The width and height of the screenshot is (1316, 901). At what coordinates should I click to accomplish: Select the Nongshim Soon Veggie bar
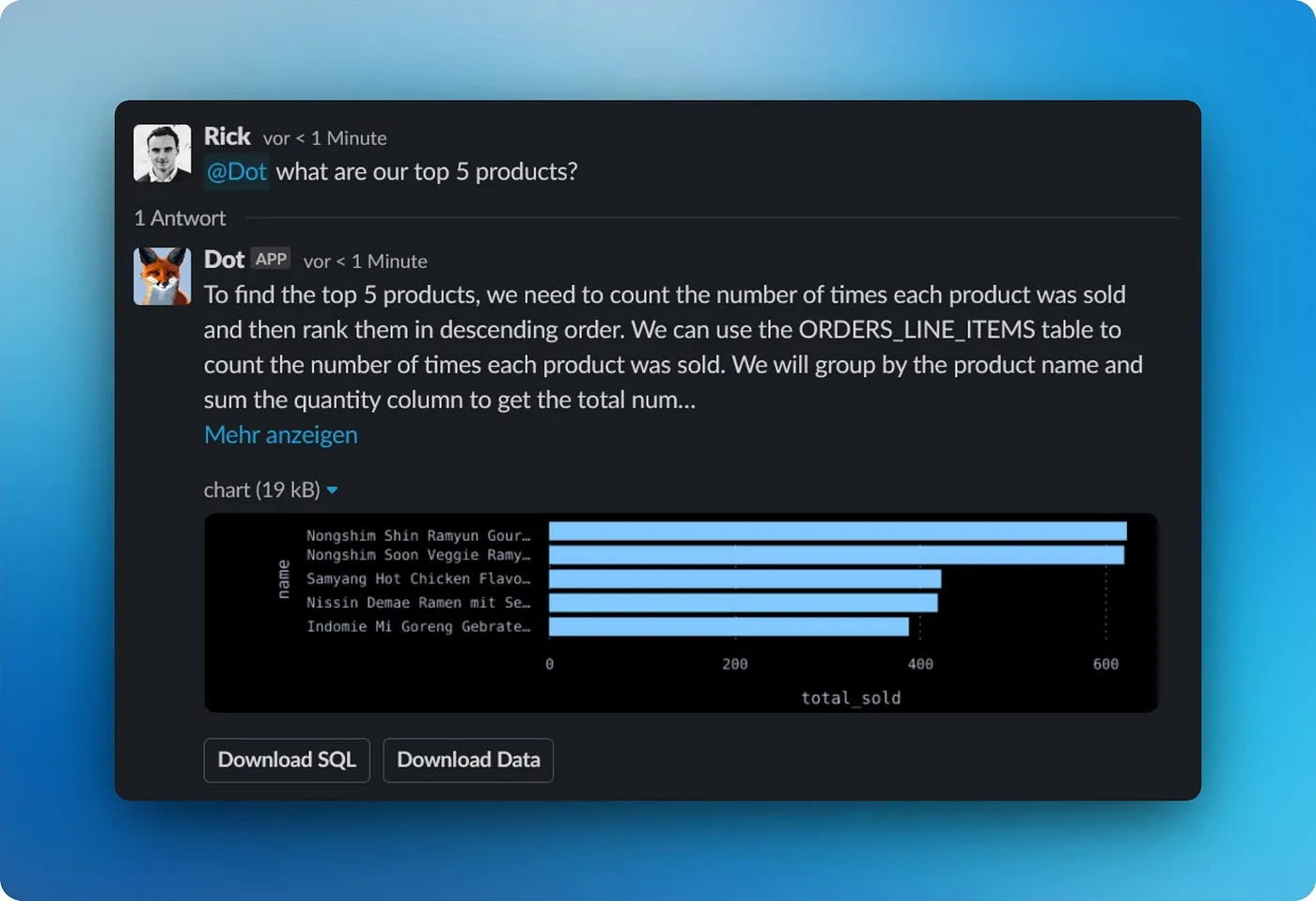836,555
